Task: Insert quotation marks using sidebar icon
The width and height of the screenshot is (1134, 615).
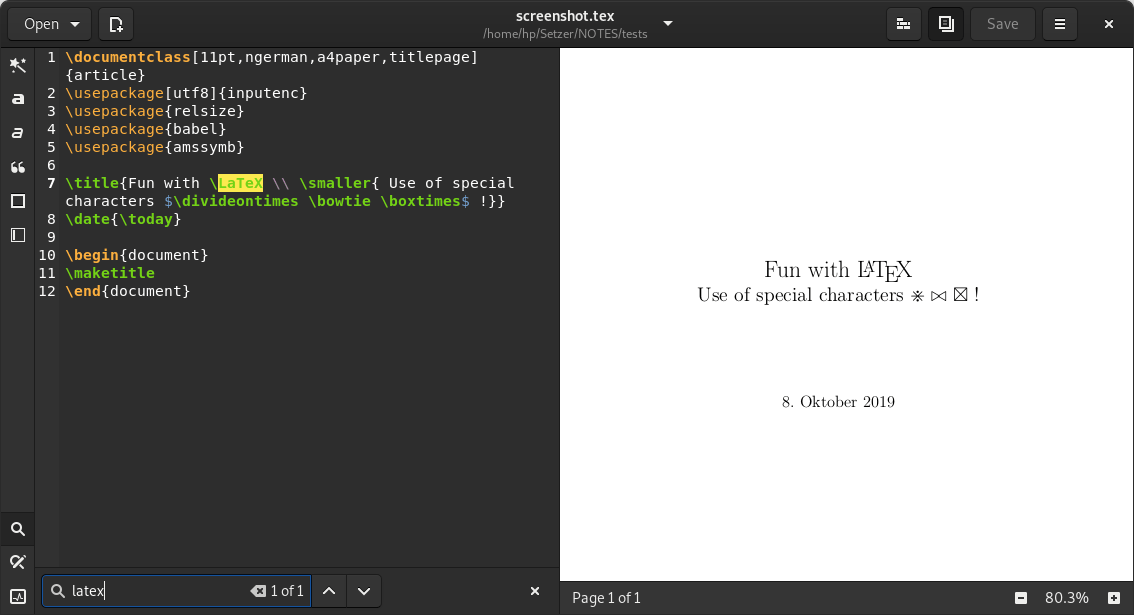Action: (17, 167)
